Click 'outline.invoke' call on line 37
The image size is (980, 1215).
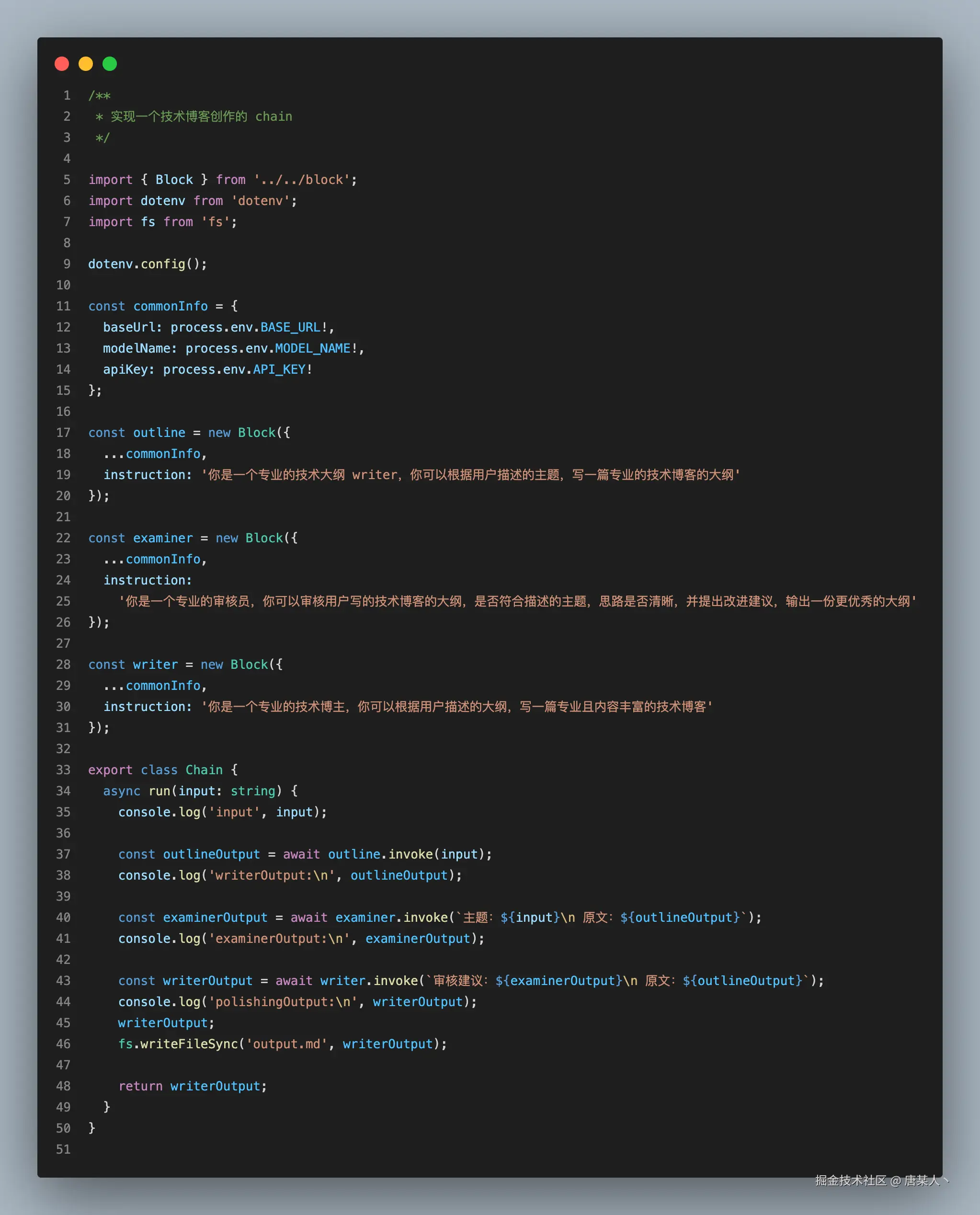(x=380, y=854)
